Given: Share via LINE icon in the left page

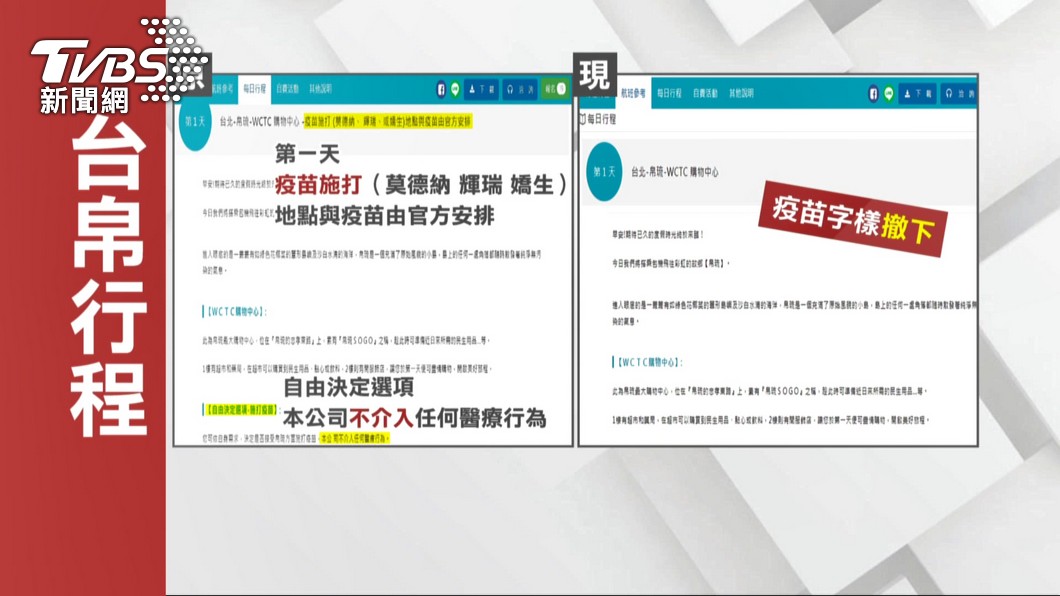Looking at the screenshot, I should pyautogui.click(x=456, y=89).
